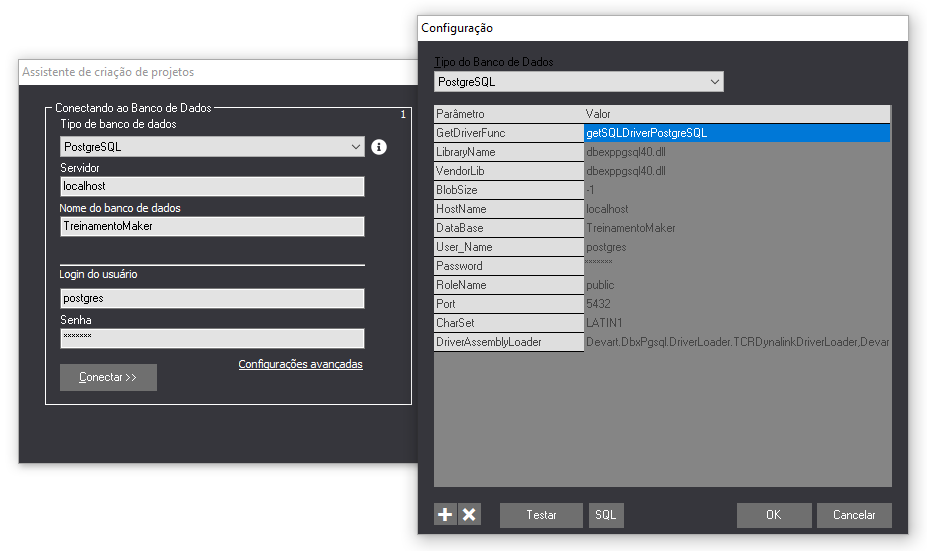
Task: Click the X icon to remove parameter
Action: 469,515
